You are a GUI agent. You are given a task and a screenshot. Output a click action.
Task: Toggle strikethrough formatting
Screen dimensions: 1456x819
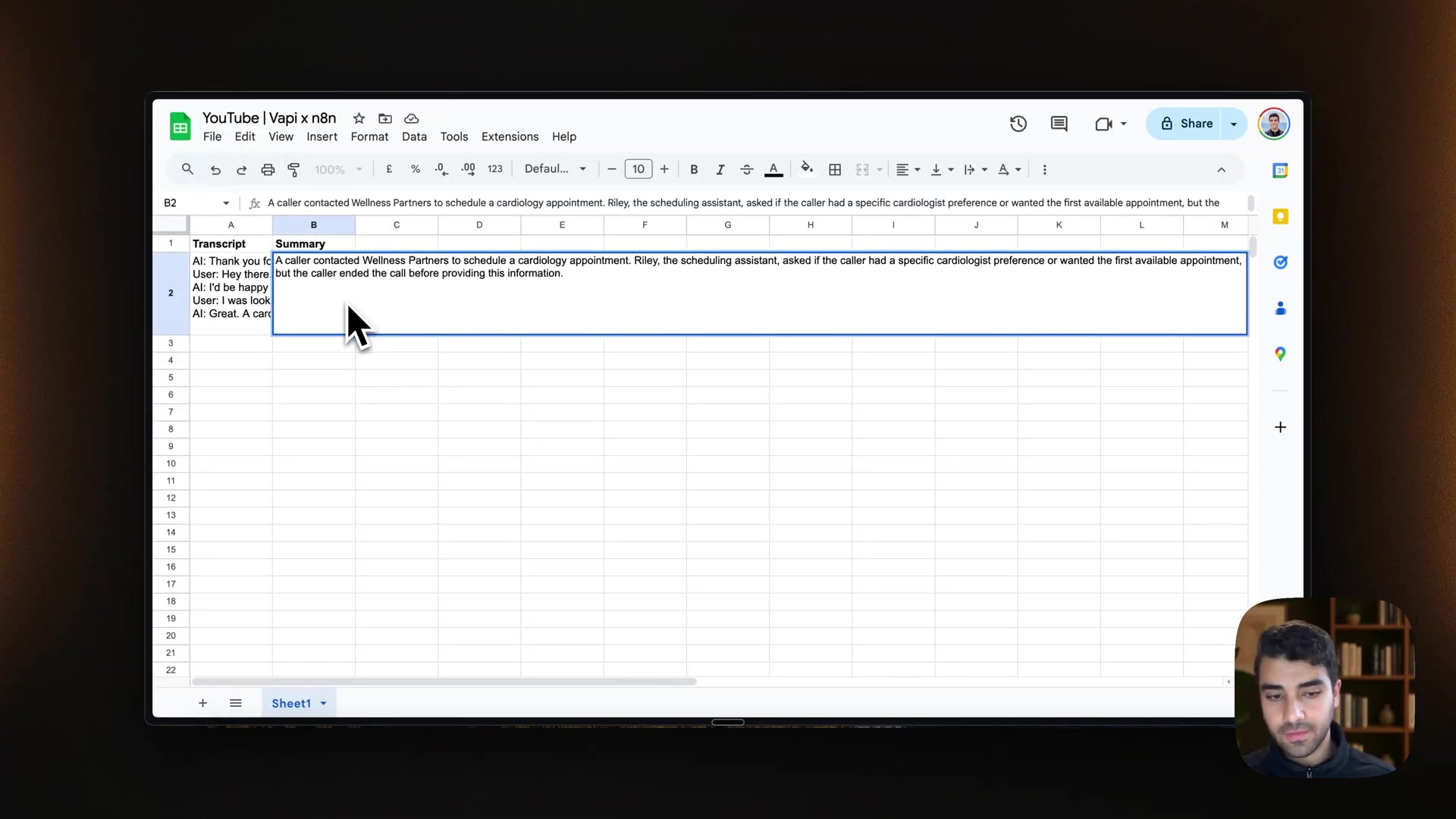coord(746,170)
